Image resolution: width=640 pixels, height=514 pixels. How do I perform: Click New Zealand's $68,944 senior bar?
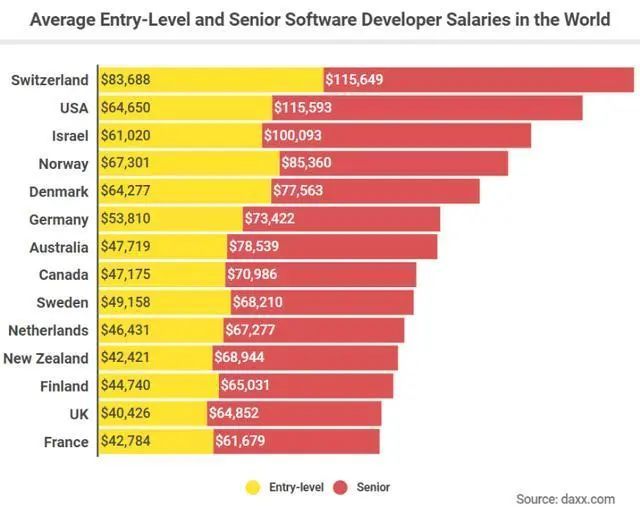click(305, 358)
